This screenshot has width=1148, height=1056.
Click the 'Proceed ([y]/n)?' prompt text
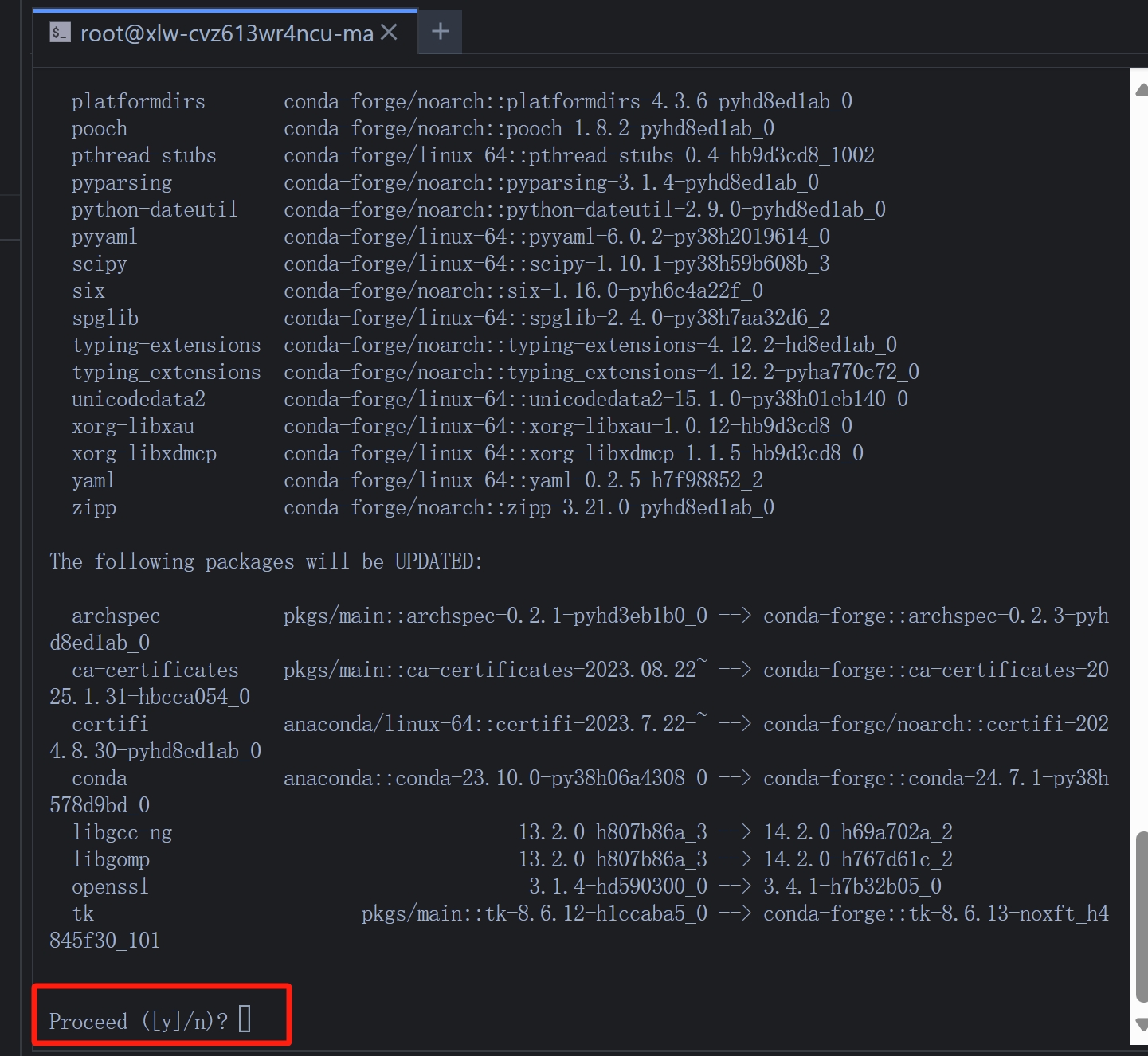tap(139, 1021)
